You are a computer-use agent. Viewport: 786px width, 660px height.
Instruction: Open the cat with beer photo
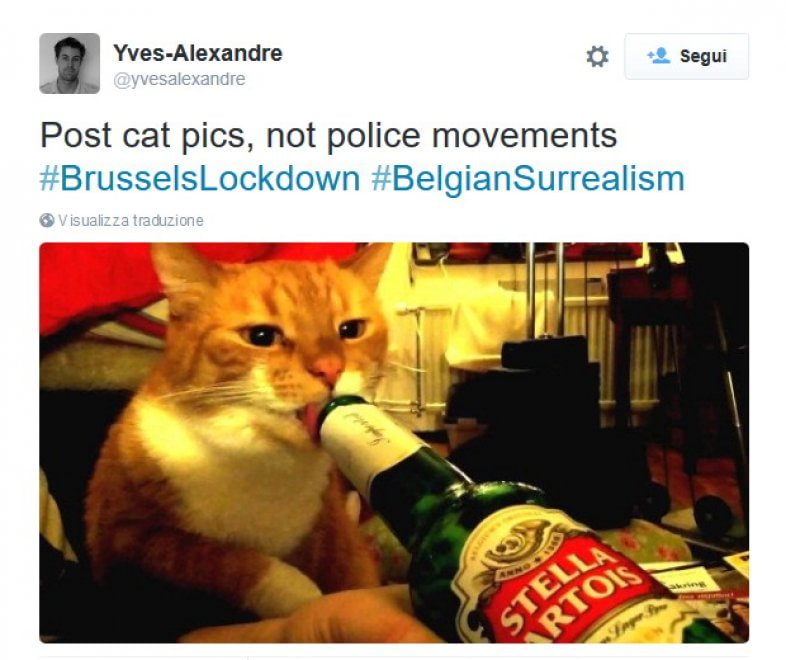394,443
